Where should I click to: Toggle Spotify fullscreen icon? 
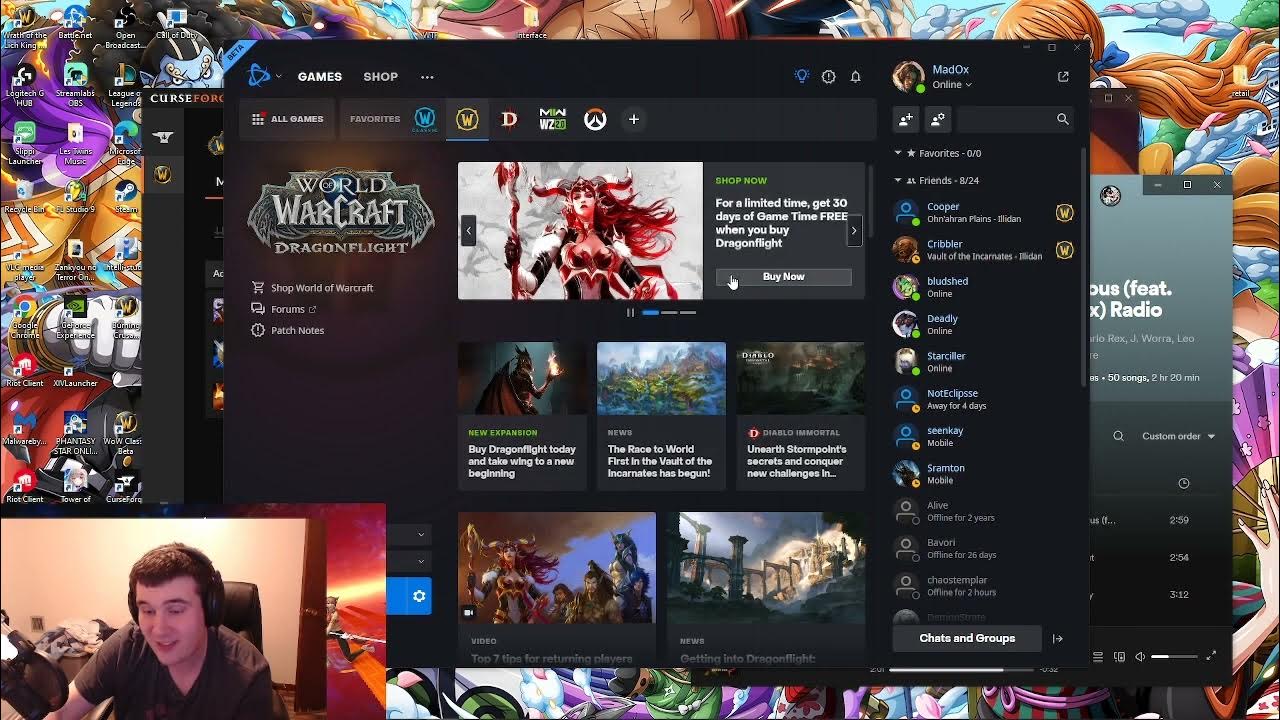coord(1211,656)
